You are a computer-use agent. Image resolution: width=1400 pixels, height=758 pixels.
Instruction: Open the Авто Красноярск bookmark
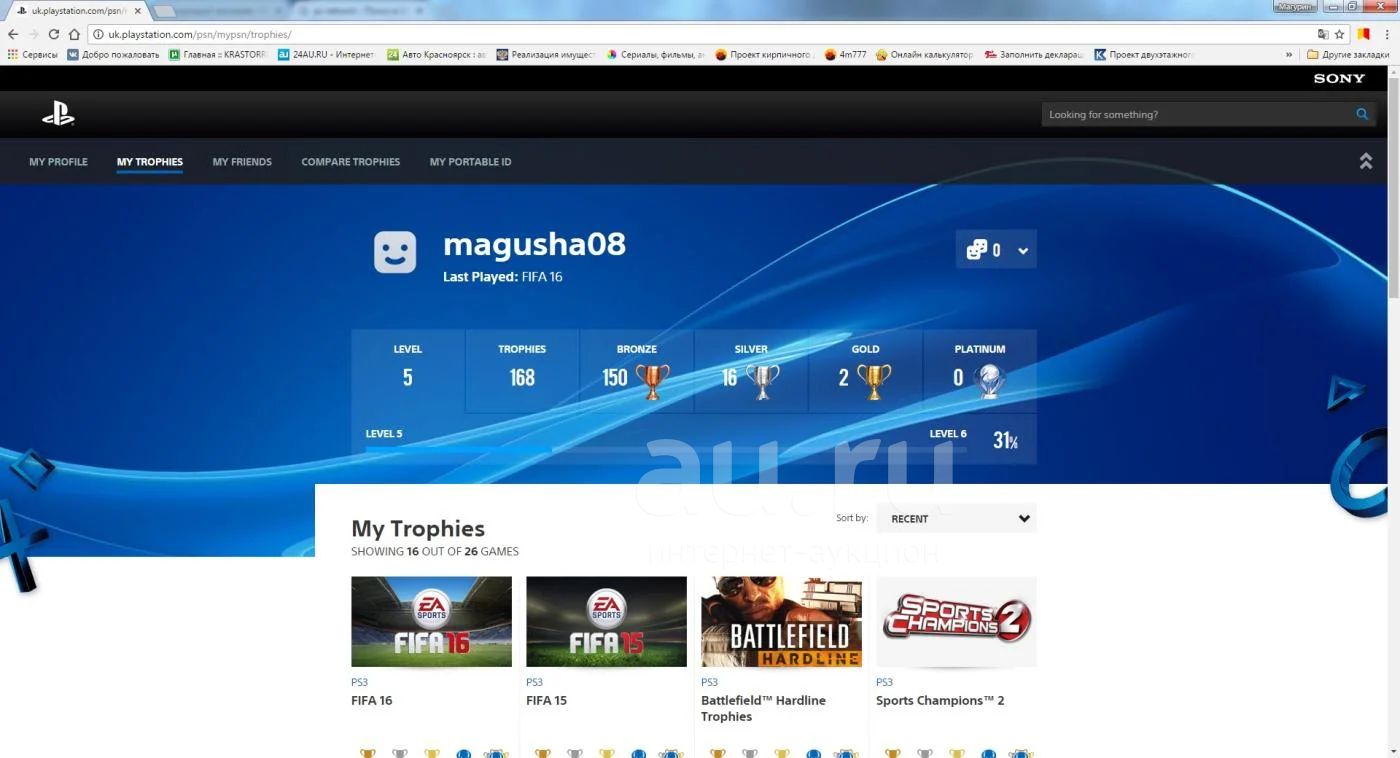pos(437,55)
